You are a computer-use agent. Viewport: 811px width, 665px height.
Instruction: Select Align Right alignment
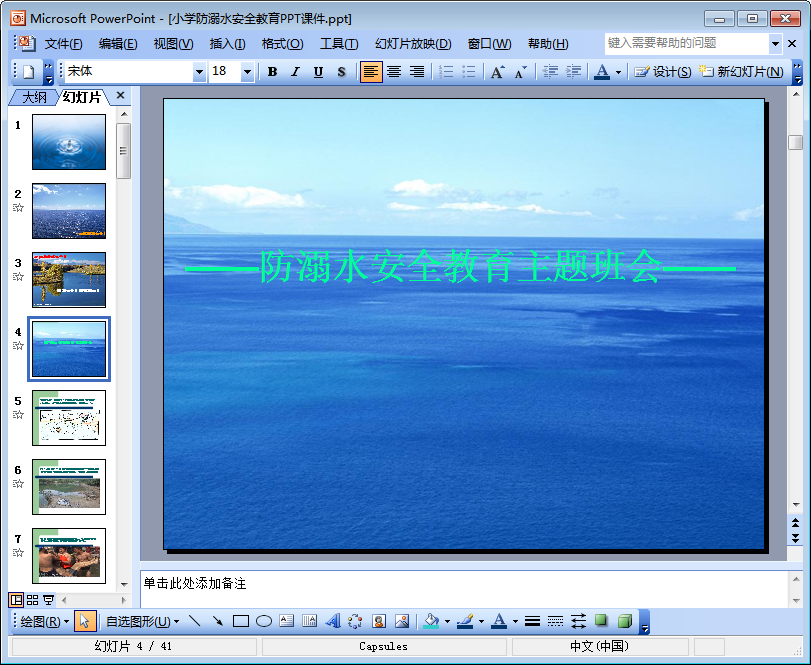[417, 72]
